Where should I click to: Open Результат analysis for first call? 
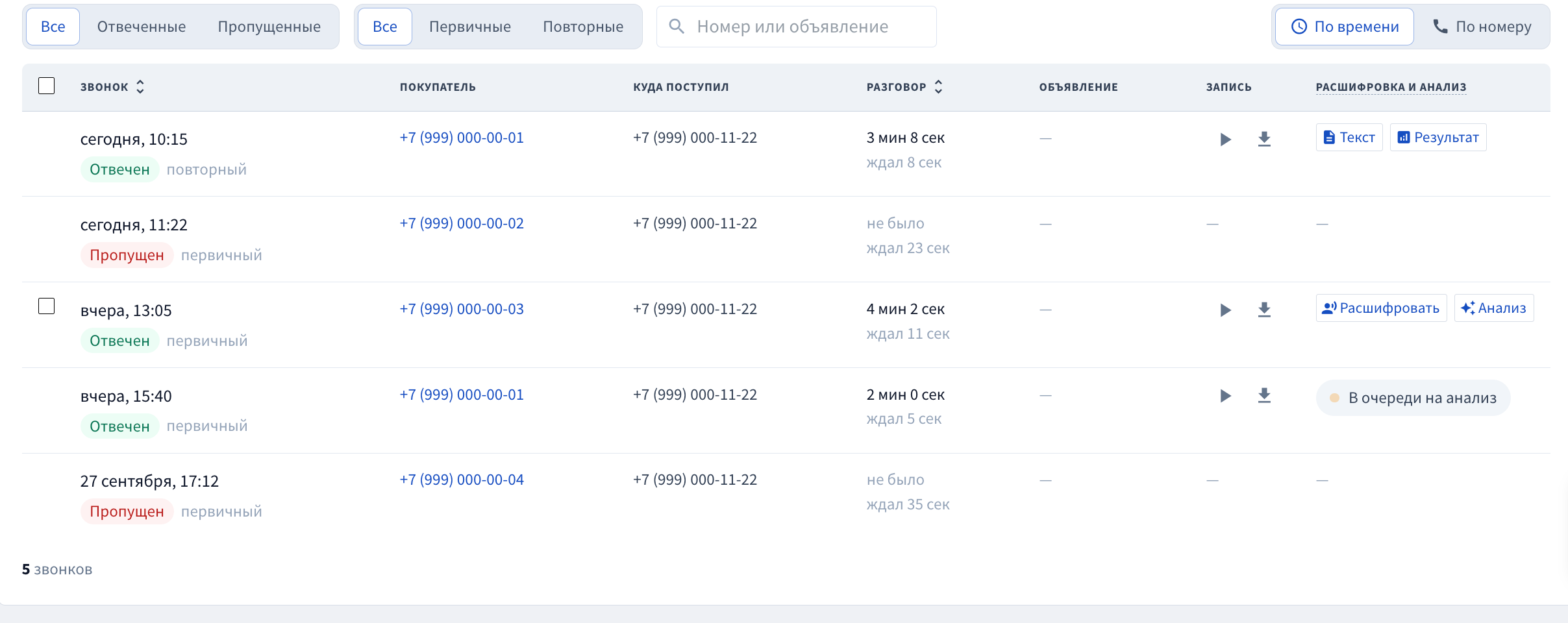coord(1438,138)
